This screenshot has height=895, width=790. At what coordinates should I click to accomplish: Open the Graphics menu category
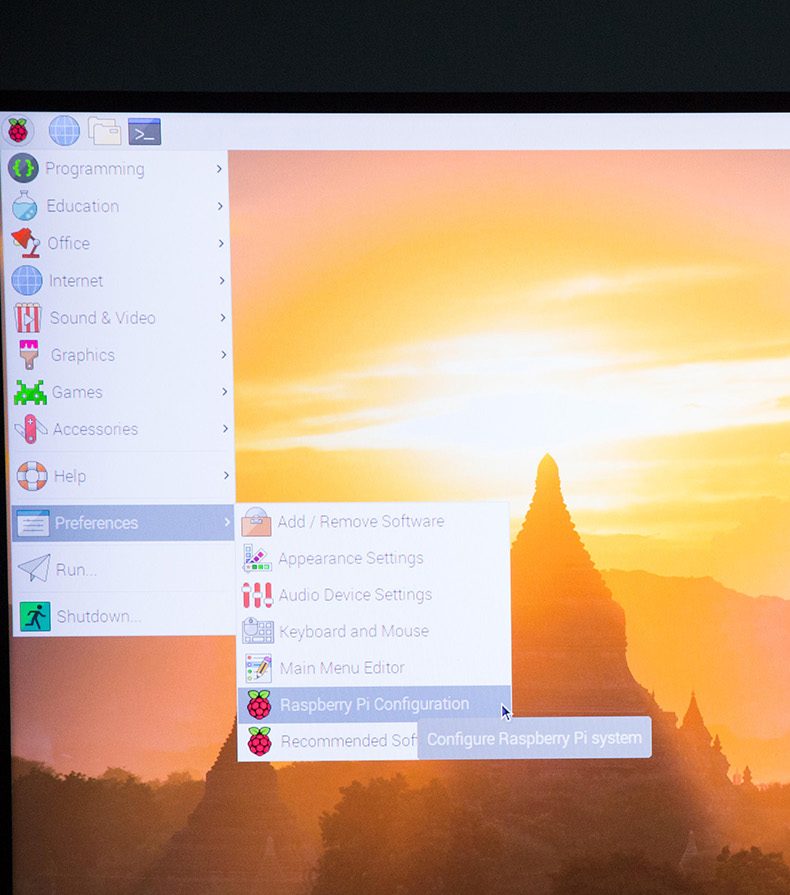120,354
